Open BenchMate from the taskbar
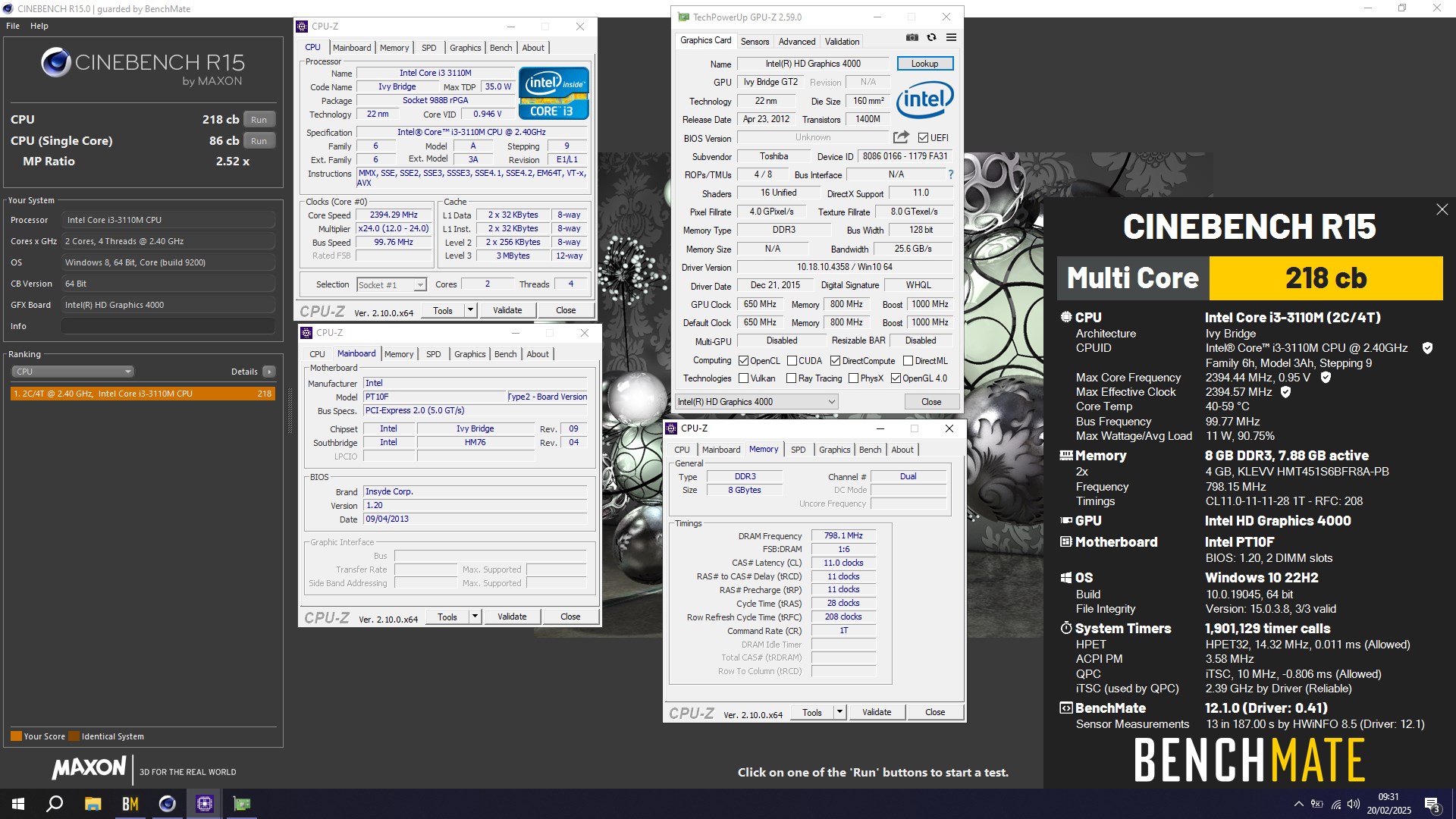This screenshot has height=819, width=1456. coord(130,804)
